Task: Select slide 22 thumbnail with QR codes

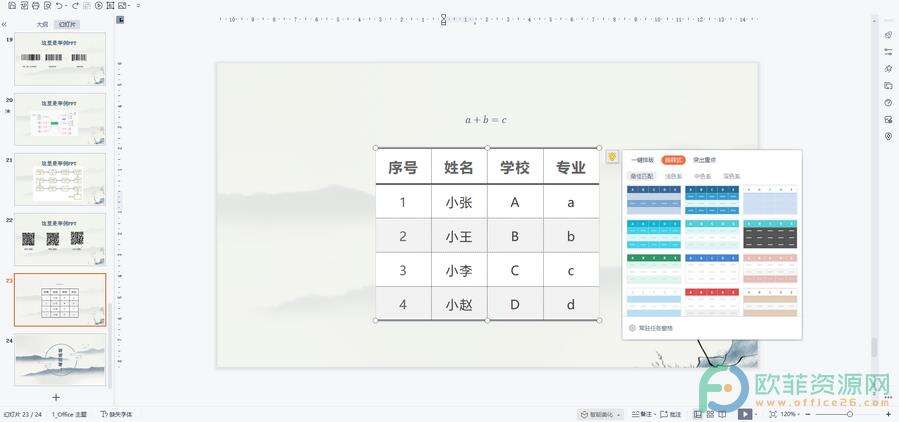Action: 60,239
